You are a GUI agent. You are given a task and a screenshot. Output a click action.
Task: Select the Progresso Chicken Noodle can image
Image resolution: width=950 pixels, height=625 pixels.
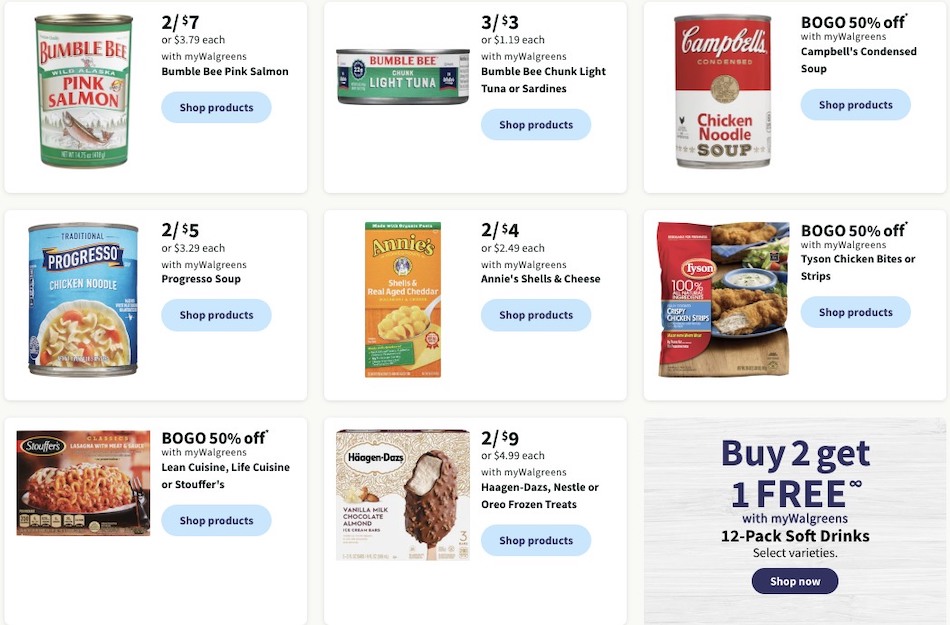pyautogui.click(x=81, y=297)
